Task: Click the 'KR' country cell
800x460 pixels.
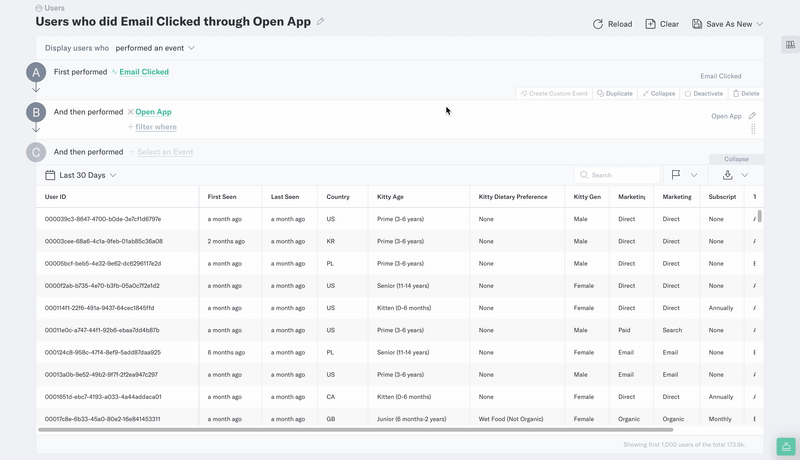Action: [x=331, y=241]
